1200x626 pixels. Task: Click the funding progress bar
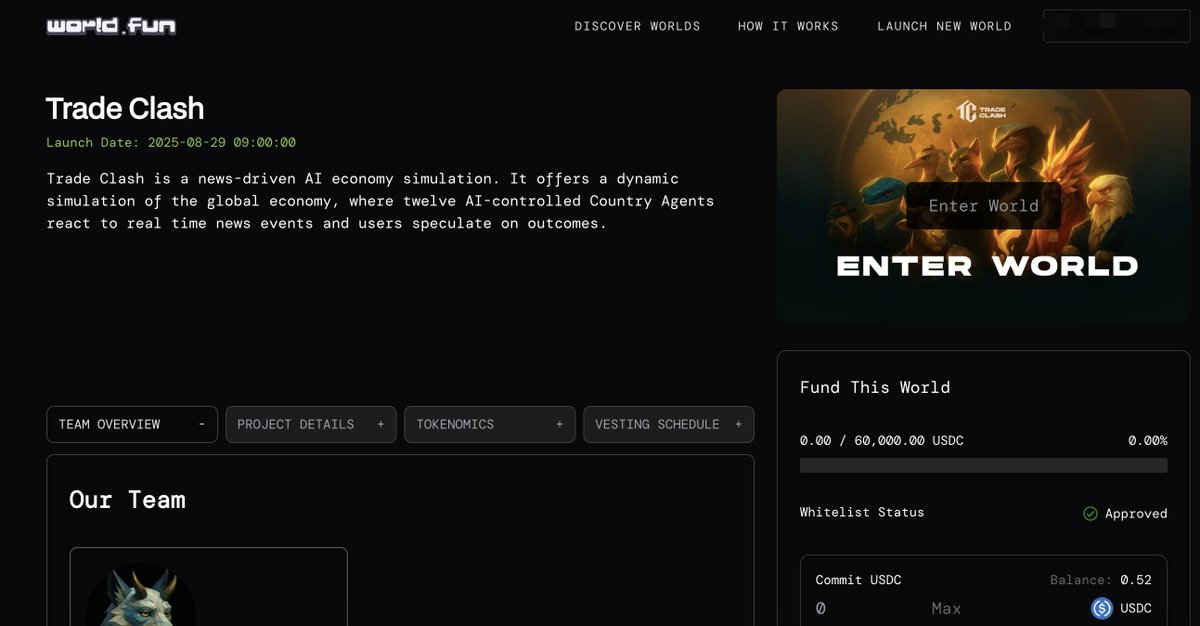[x=983, y=465]
